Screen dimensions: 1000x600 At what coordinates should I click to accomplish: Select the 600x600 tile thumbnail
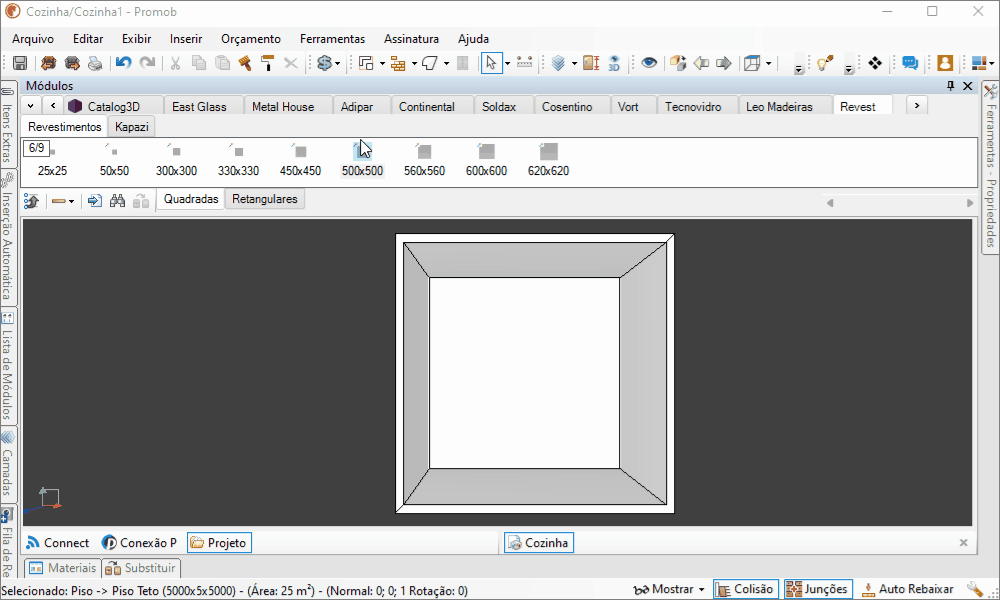(x=486, y=159)
